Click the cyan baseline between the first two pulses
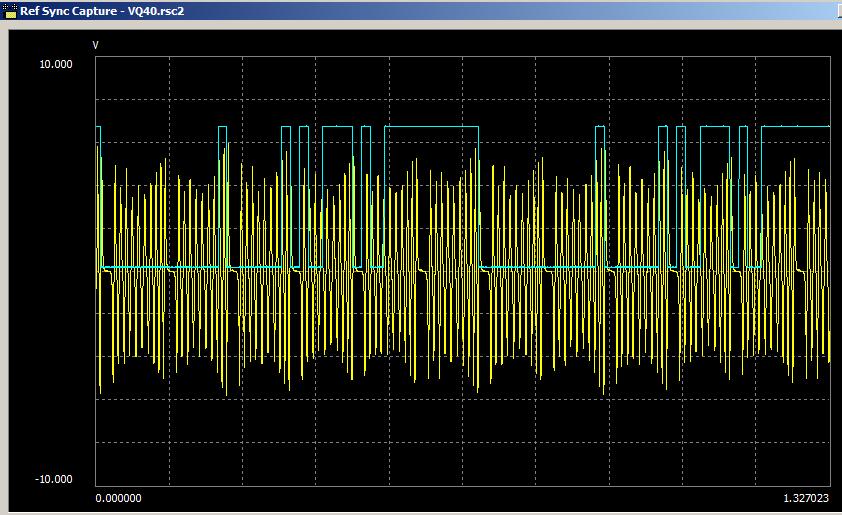The height and width of the screenshot is (515, 842). (160, 267)
